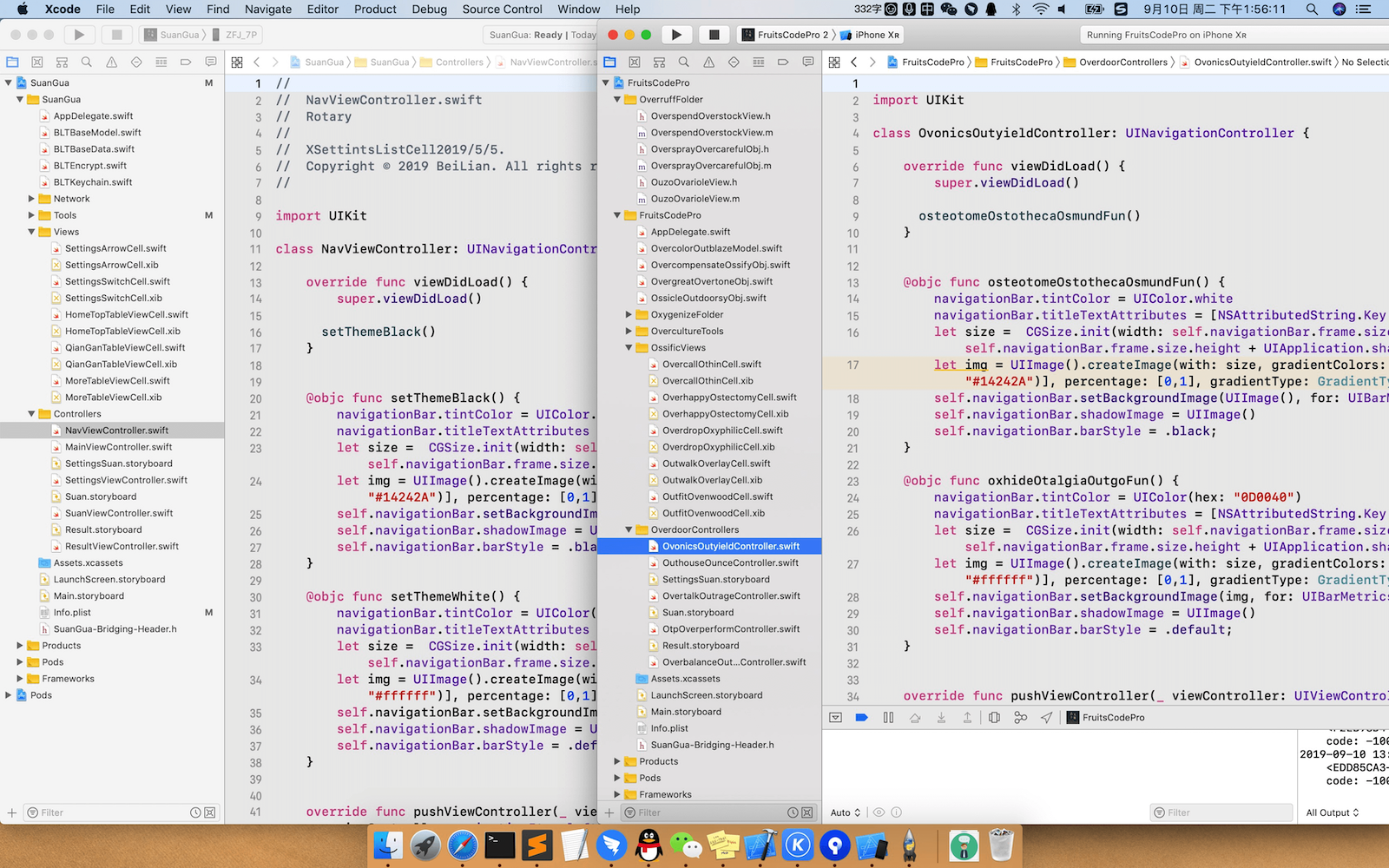Open the Source Control menu

click(x=502, y=9)
